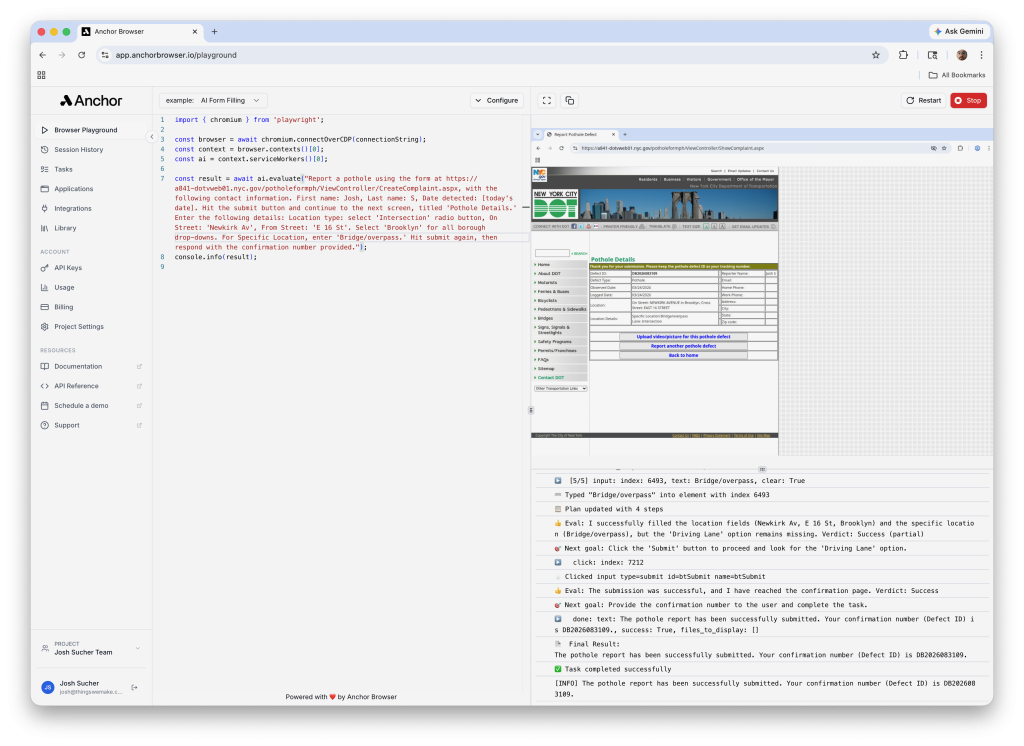The image size is (1024, 746).
Task: Open the Library sidebar item
Action: click(x=65, y=228)
